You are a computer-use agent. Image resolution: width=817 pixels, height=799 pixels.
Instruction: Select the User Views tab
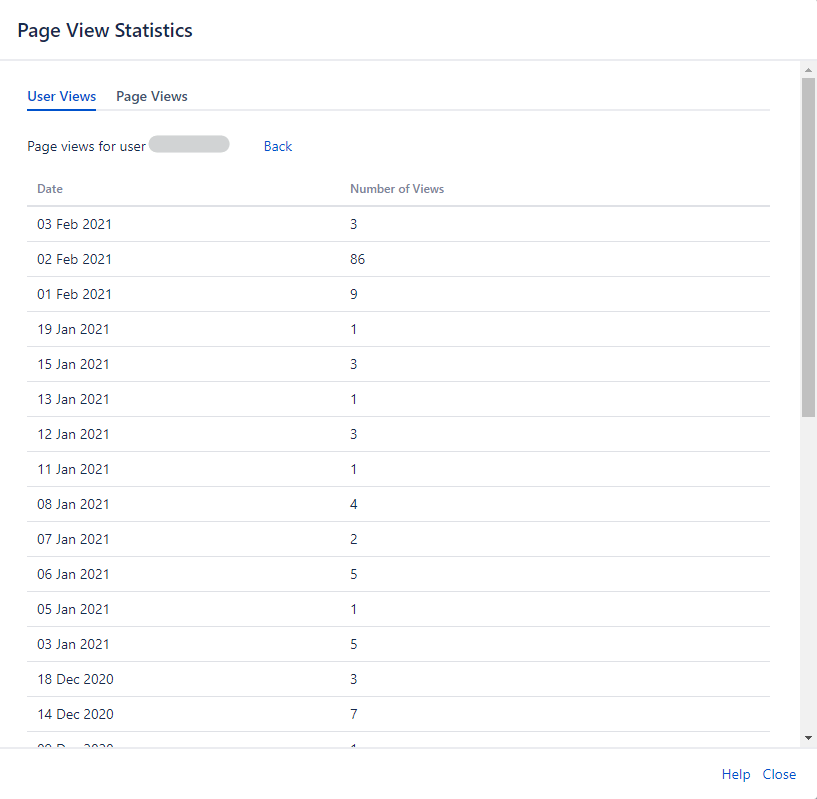click(x=62, y=96)
